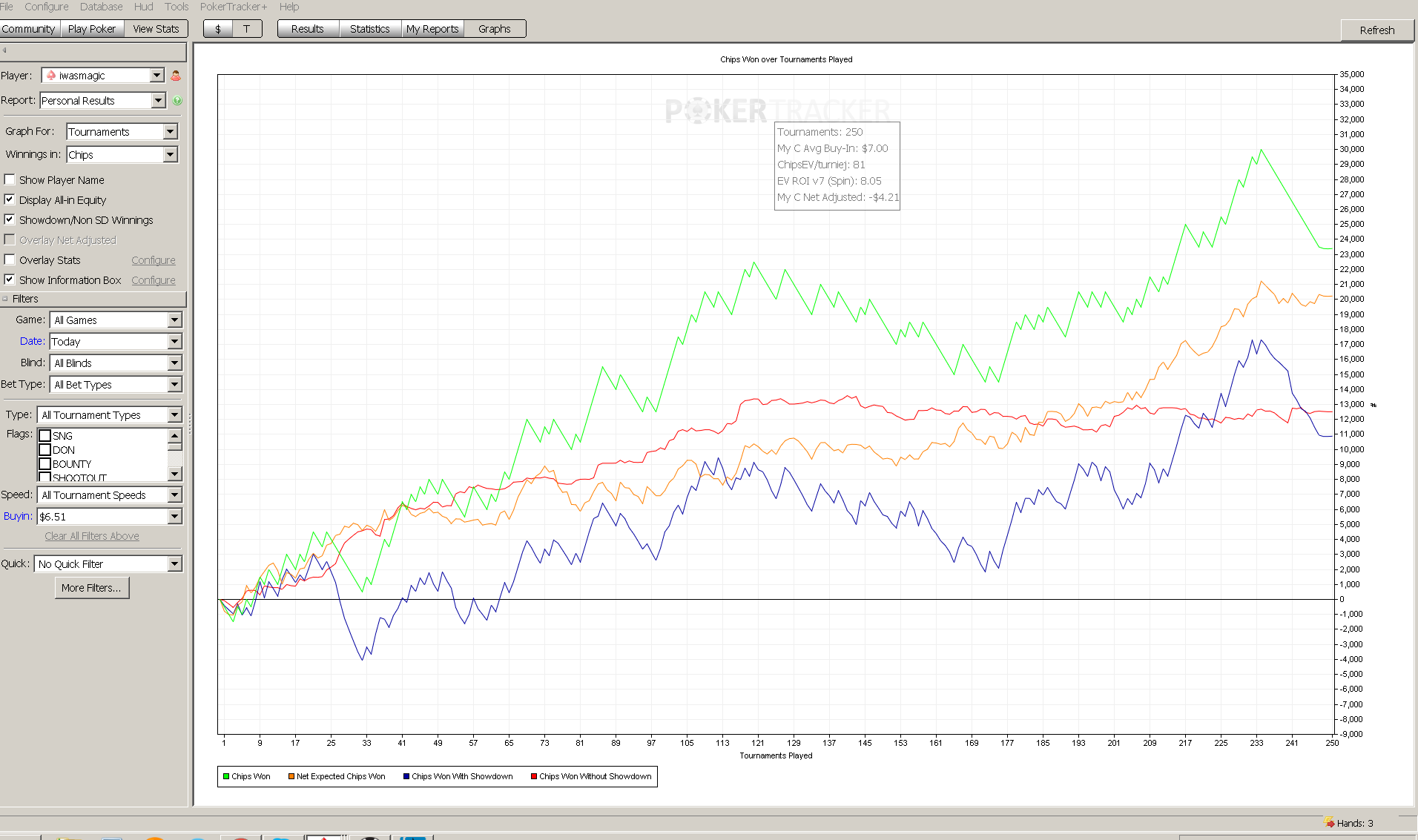Enable the Show Player Name checkbox
The height and width of the screenshot is (840, 1418).
[x=10, y=179]
